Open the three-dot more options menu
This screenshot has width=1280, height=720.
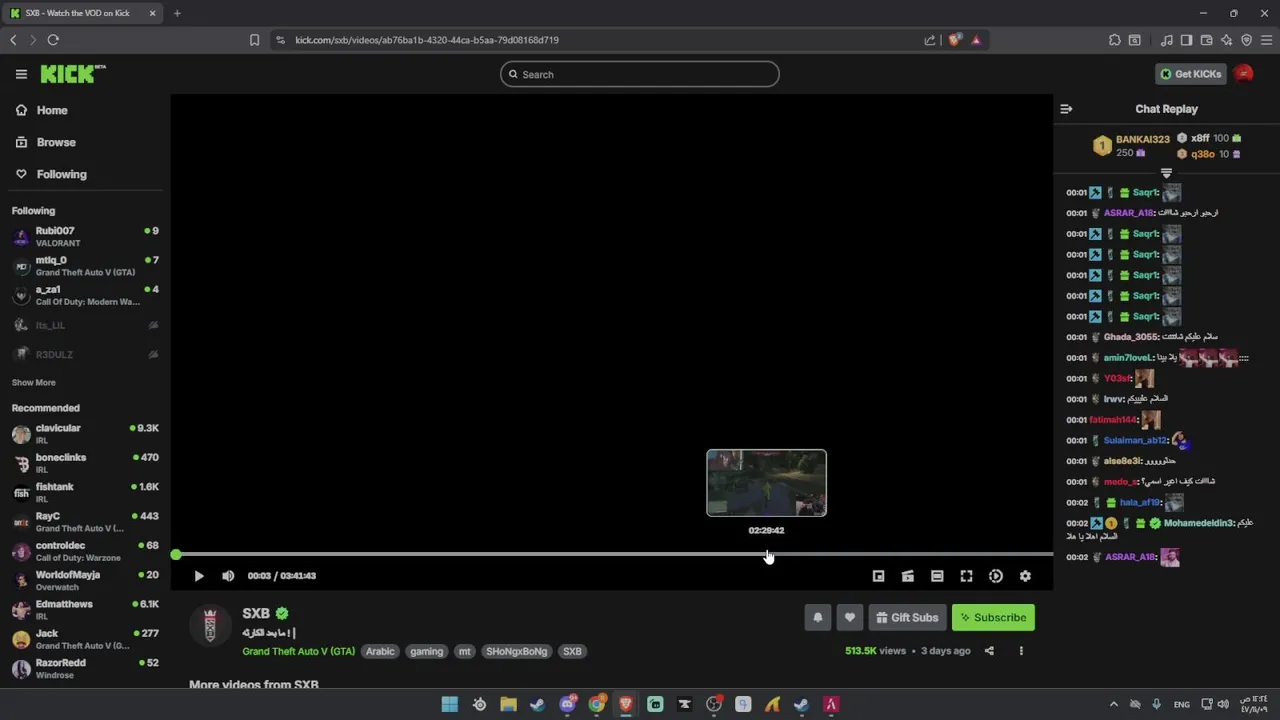coord(1021,651)
